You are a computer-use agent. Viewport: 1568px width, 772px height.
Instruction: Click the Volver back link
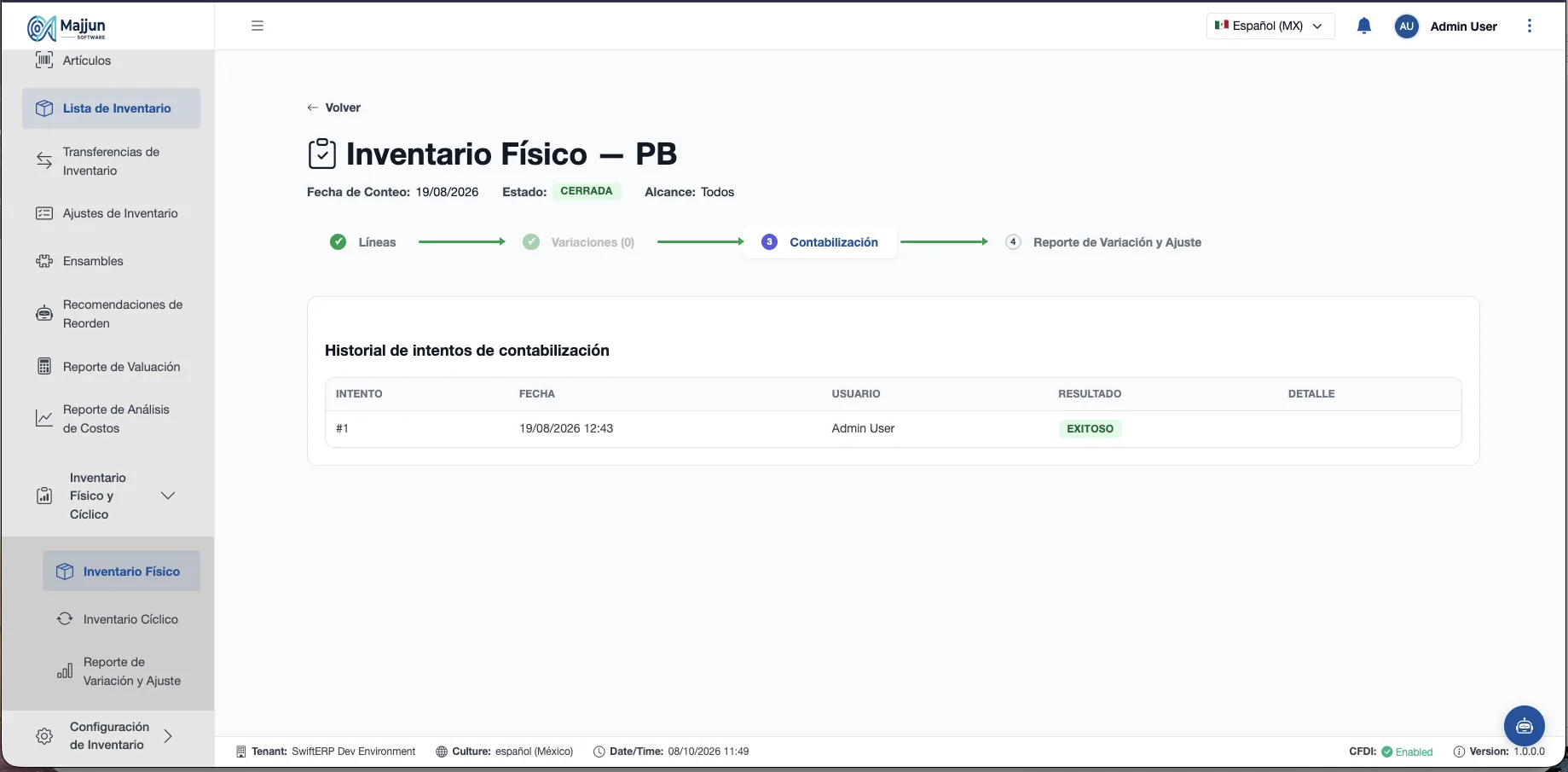tap(334, 107)
